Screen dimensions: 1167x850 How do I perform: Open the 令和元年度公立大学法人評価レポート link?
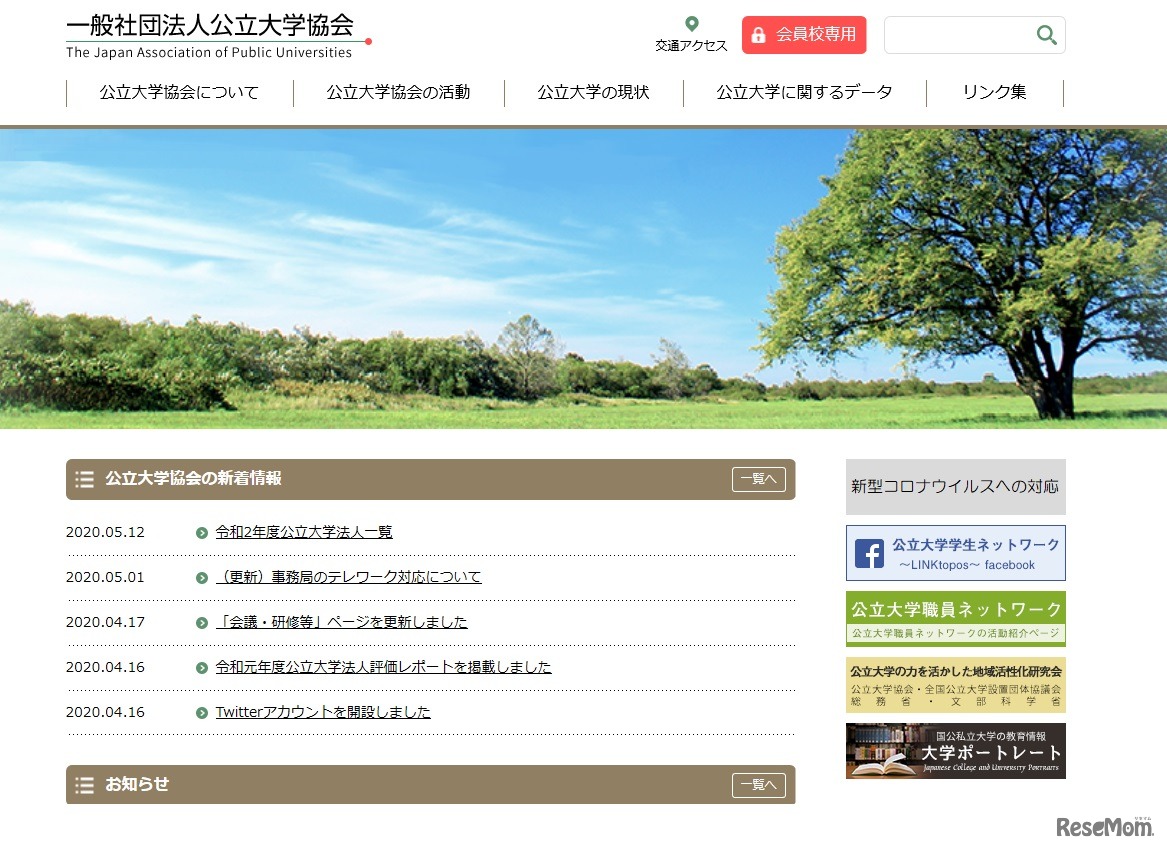click(x=383, y=667)
